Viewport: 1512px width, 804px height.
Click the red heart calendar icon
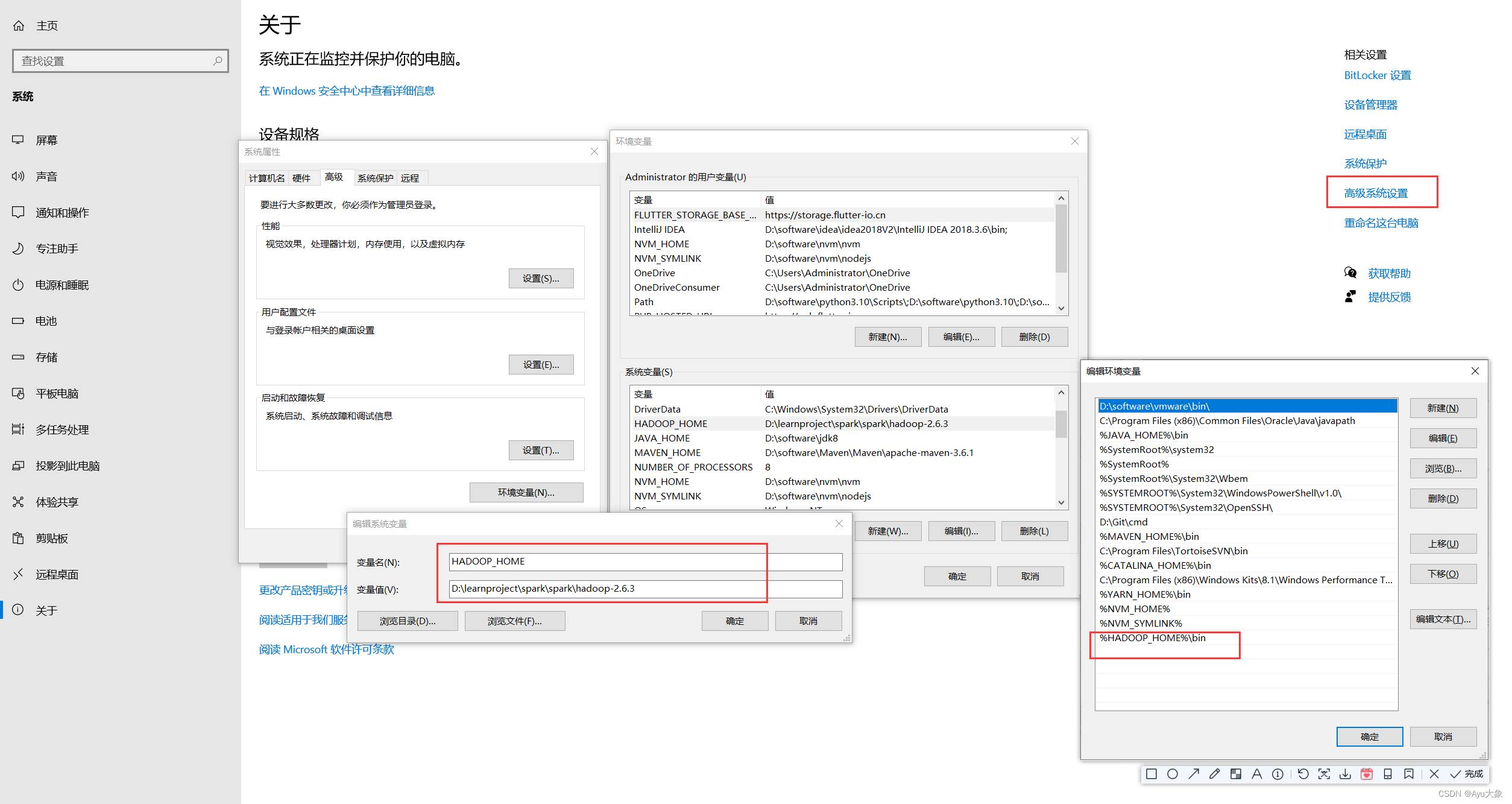[1367, 774]
